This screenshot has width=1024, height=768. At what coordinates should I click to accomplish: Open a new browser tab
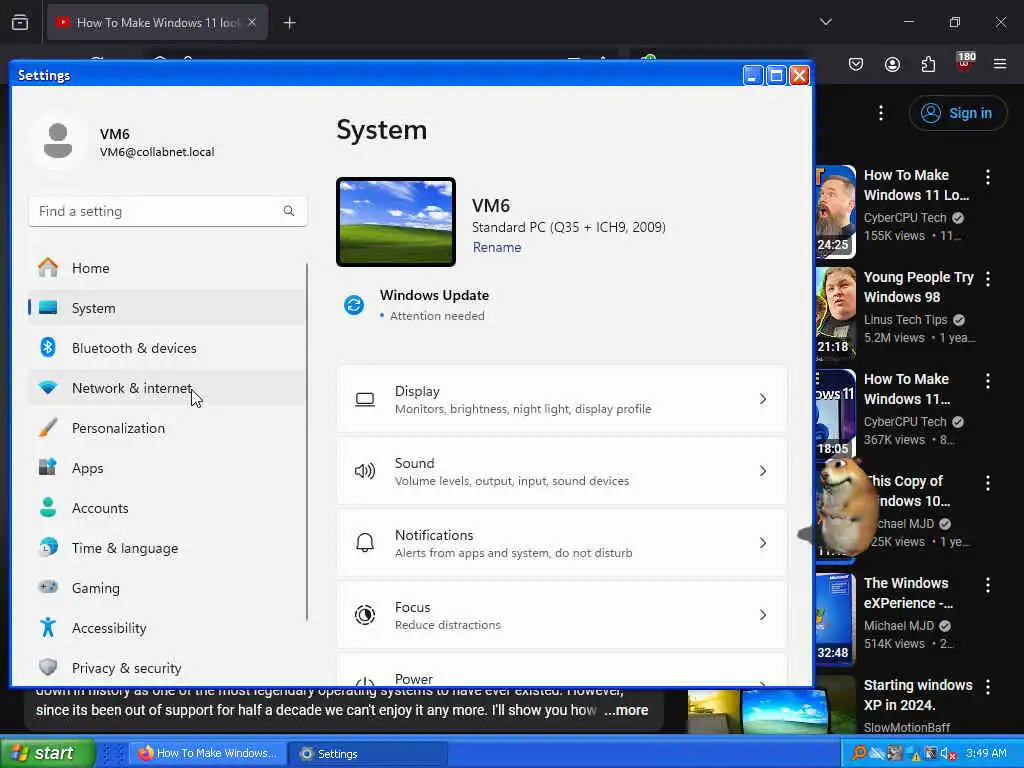pos(289,23)
